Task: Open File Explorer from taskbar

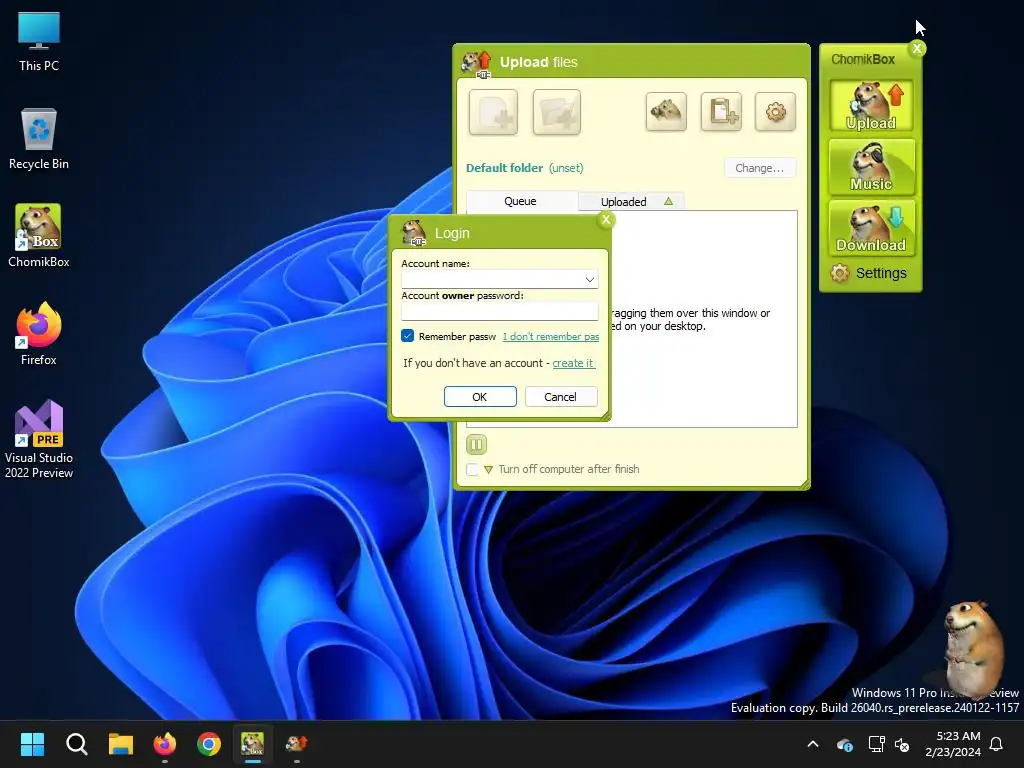Action: click(x=121, y=744)
